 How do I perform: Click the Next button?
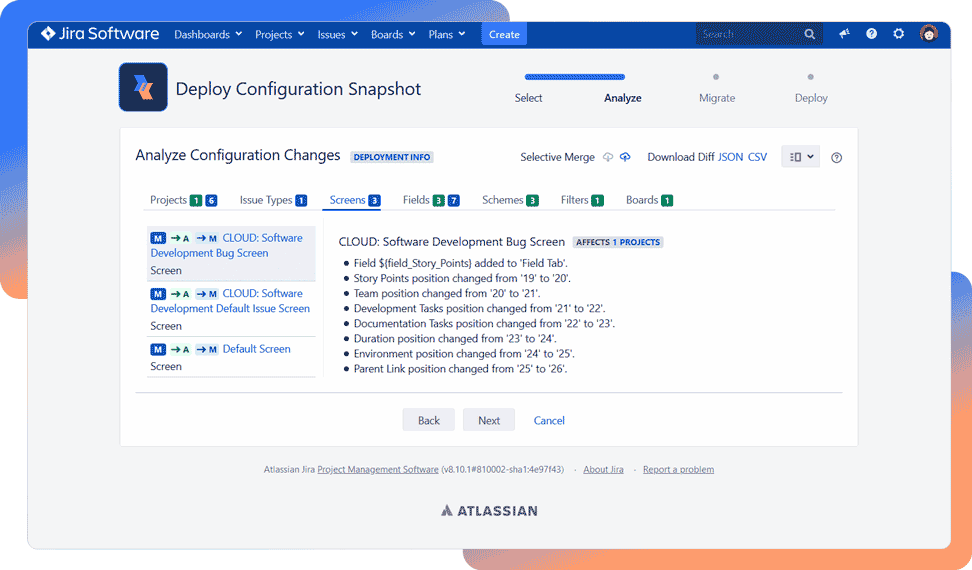click(488, 420)
